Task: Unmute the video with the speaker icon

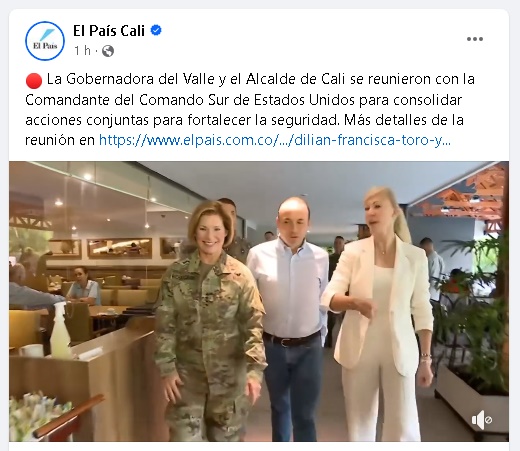Action: point(482,420)
